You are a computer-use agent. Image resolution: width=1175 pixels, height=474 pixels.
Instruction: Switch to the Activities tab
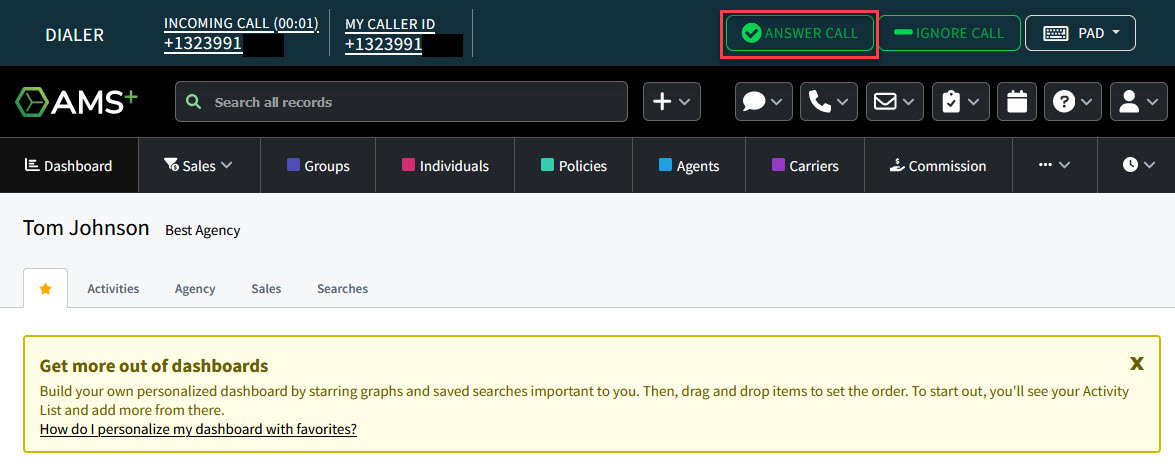click(113, 288)
